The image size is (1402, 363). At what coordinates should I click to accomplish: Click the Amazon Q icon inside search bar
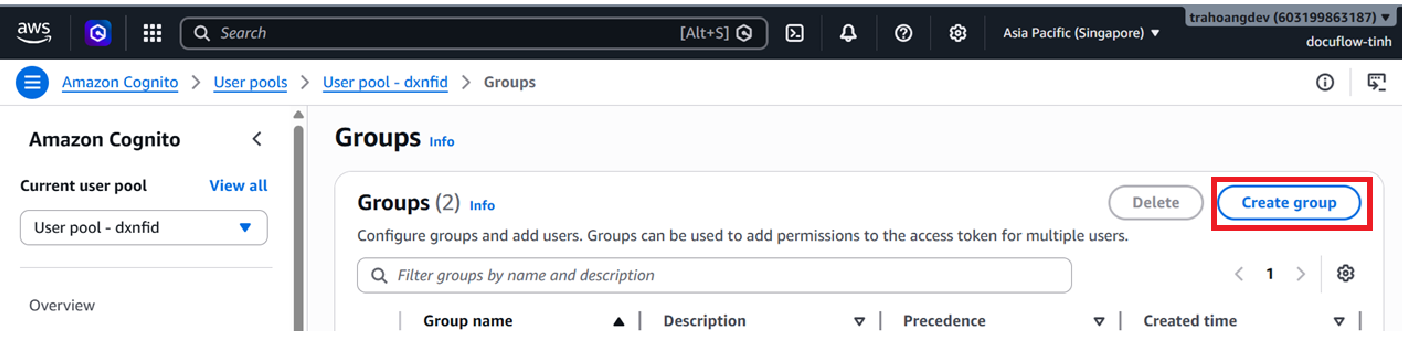[x=744, y=33]
